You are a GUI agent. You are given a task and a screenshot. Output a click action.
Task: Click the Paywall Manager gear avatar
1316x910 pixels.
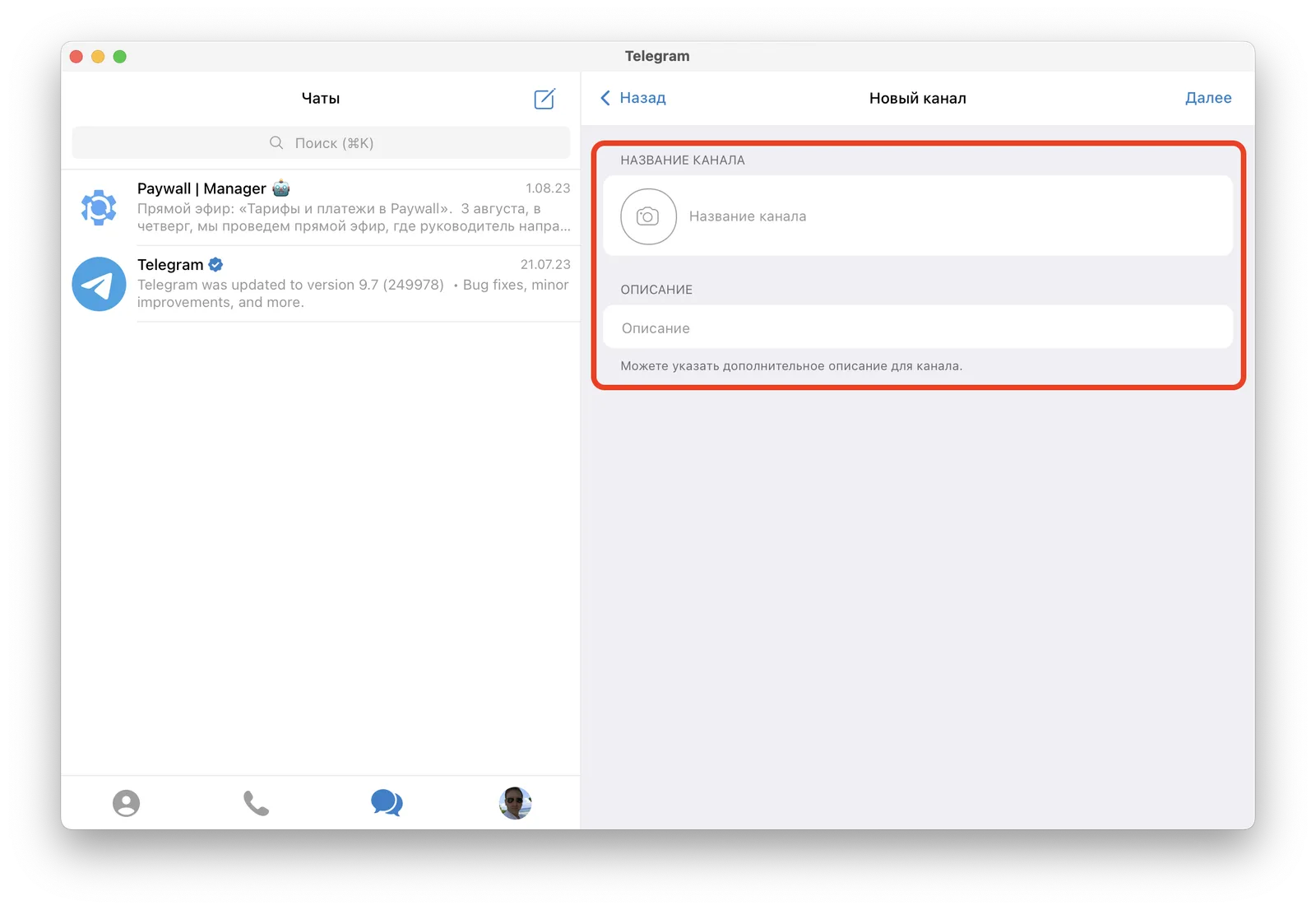pos(99,207)
